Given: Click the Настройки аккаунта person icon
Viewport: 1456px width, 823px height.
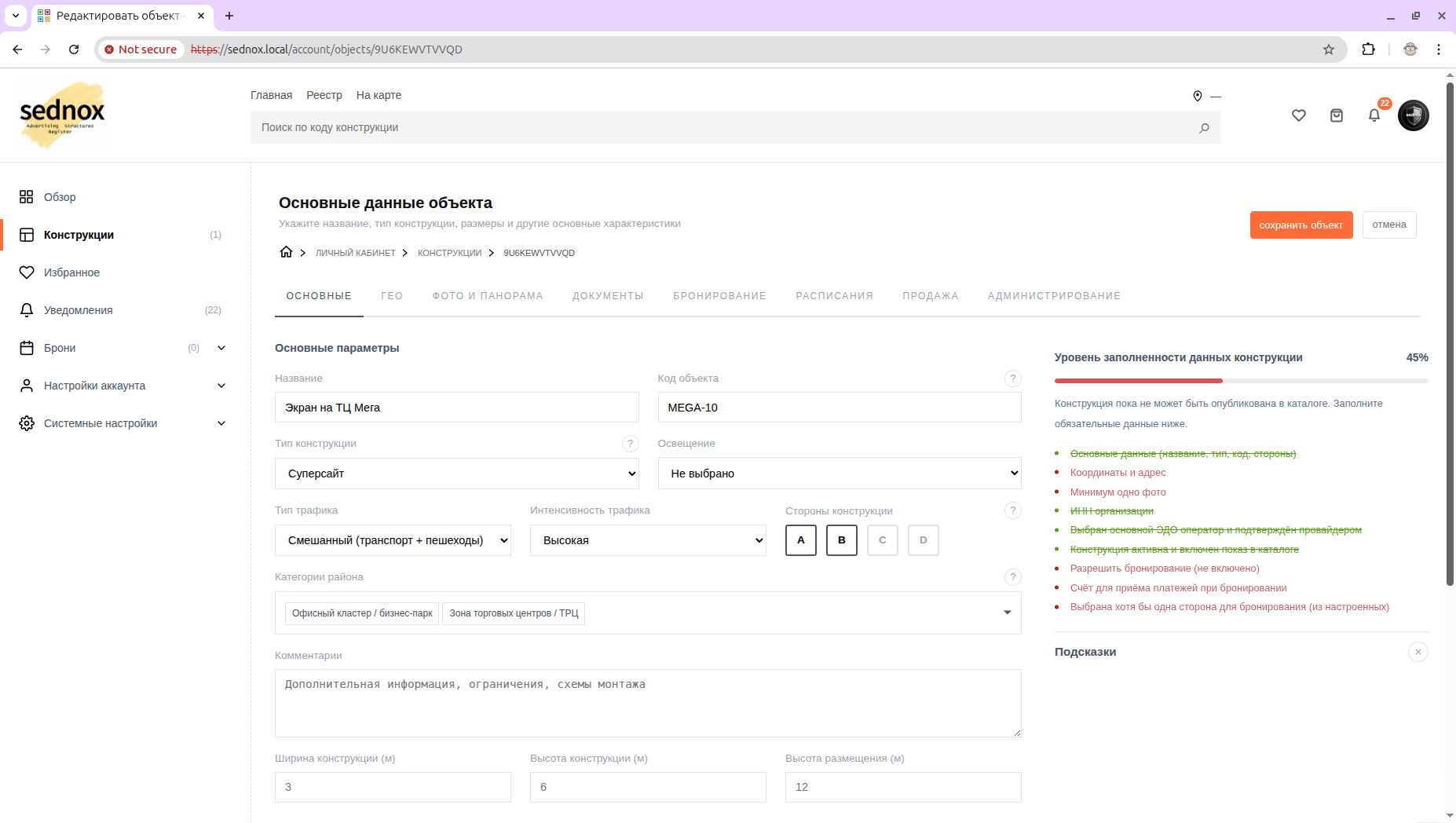Looking at the screenshot, I should tap(27, 386).
